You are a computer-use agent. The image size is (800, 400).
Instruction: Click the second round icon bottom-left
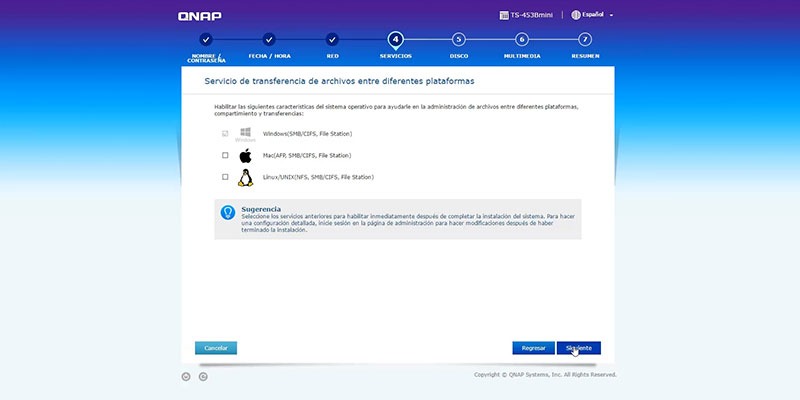(x=203, y=377)
